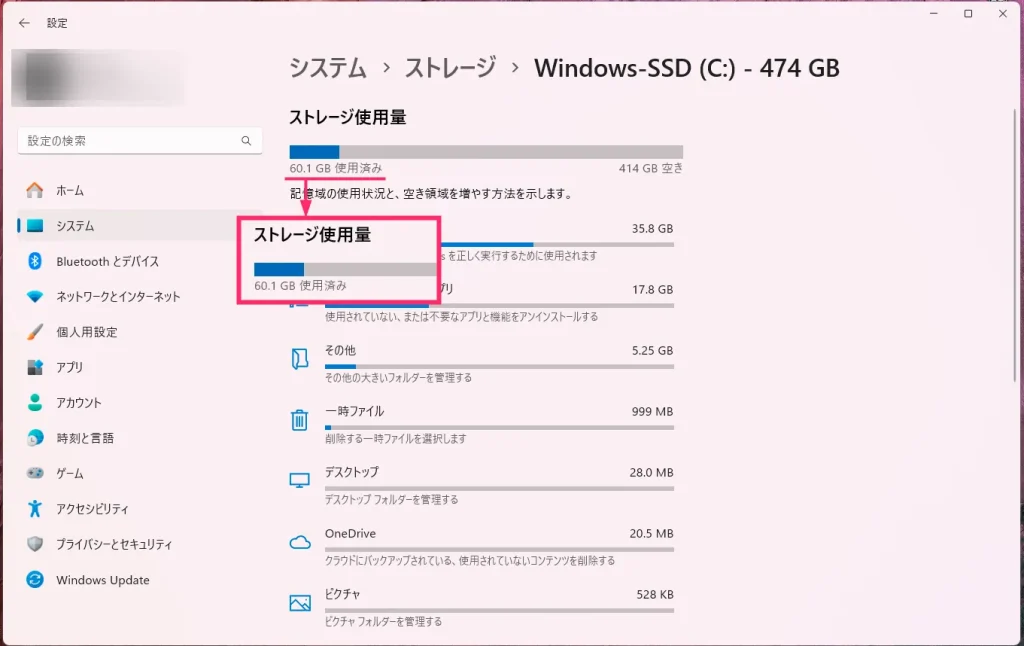Click the search magnifier icon
This screenshot has height=646, width=1024.
click(x=246, y=140)
